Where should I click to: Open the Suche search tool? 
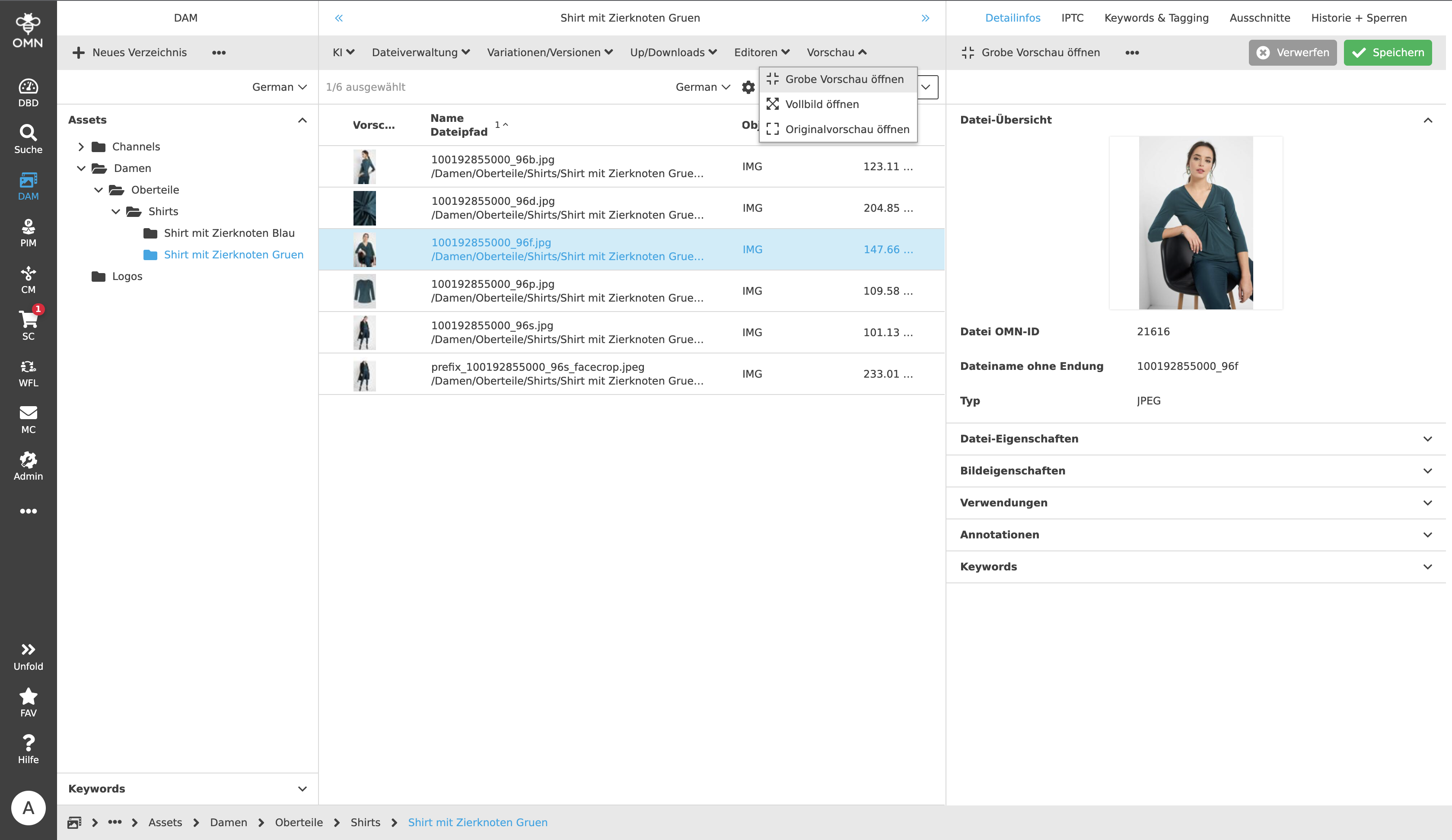28,138
